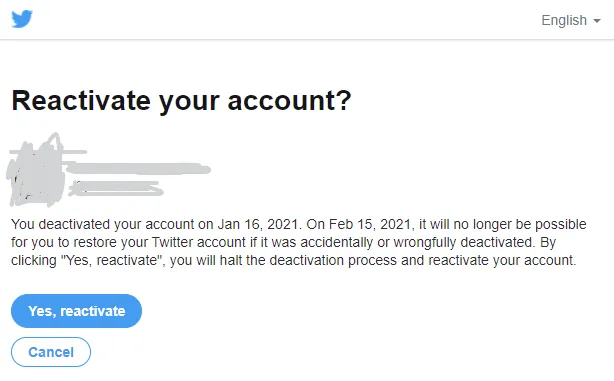Click the quoted "Yes, reactivate" paragraph text

click(112, 260)
